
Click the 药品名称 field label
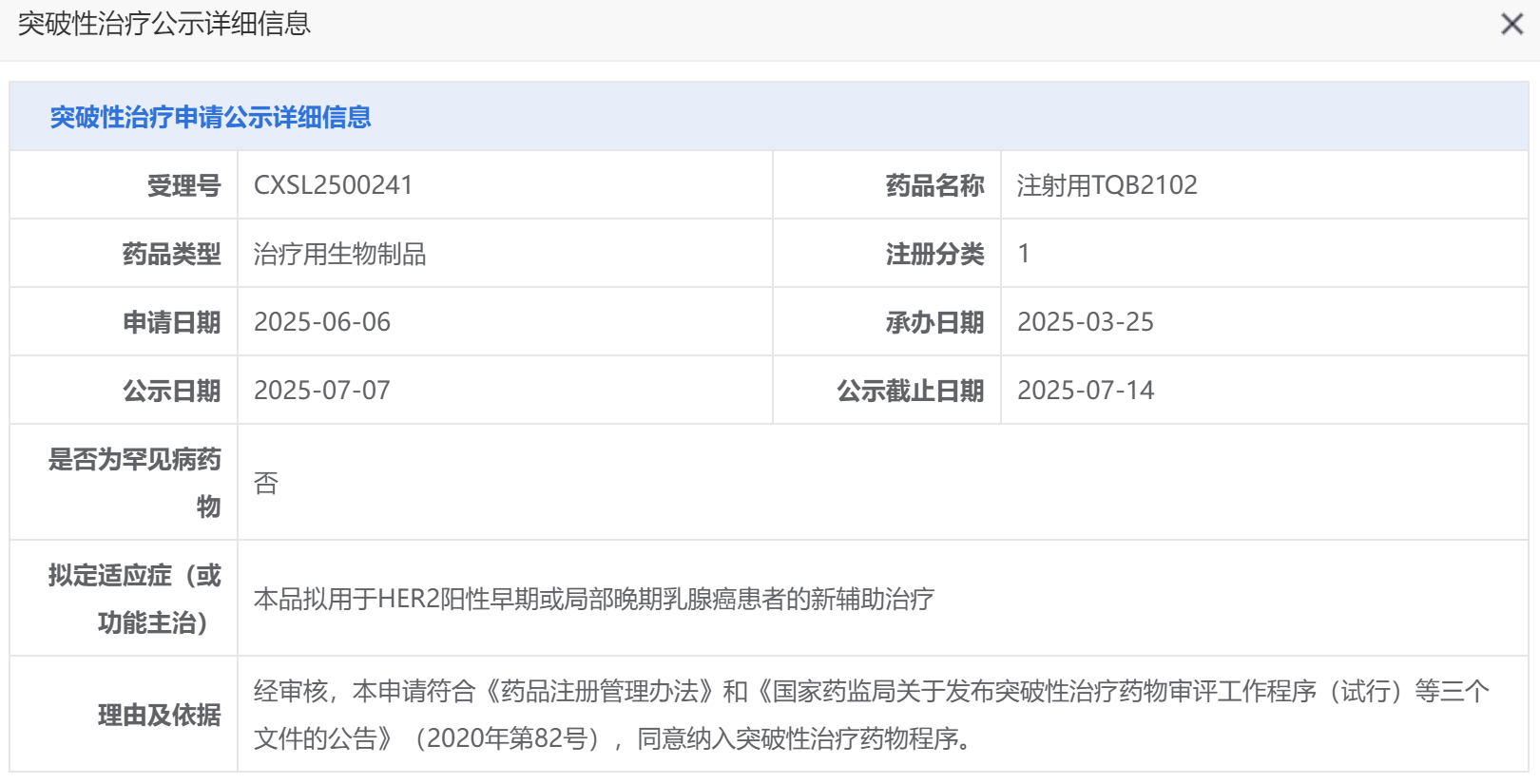click(x=934, y=185)
